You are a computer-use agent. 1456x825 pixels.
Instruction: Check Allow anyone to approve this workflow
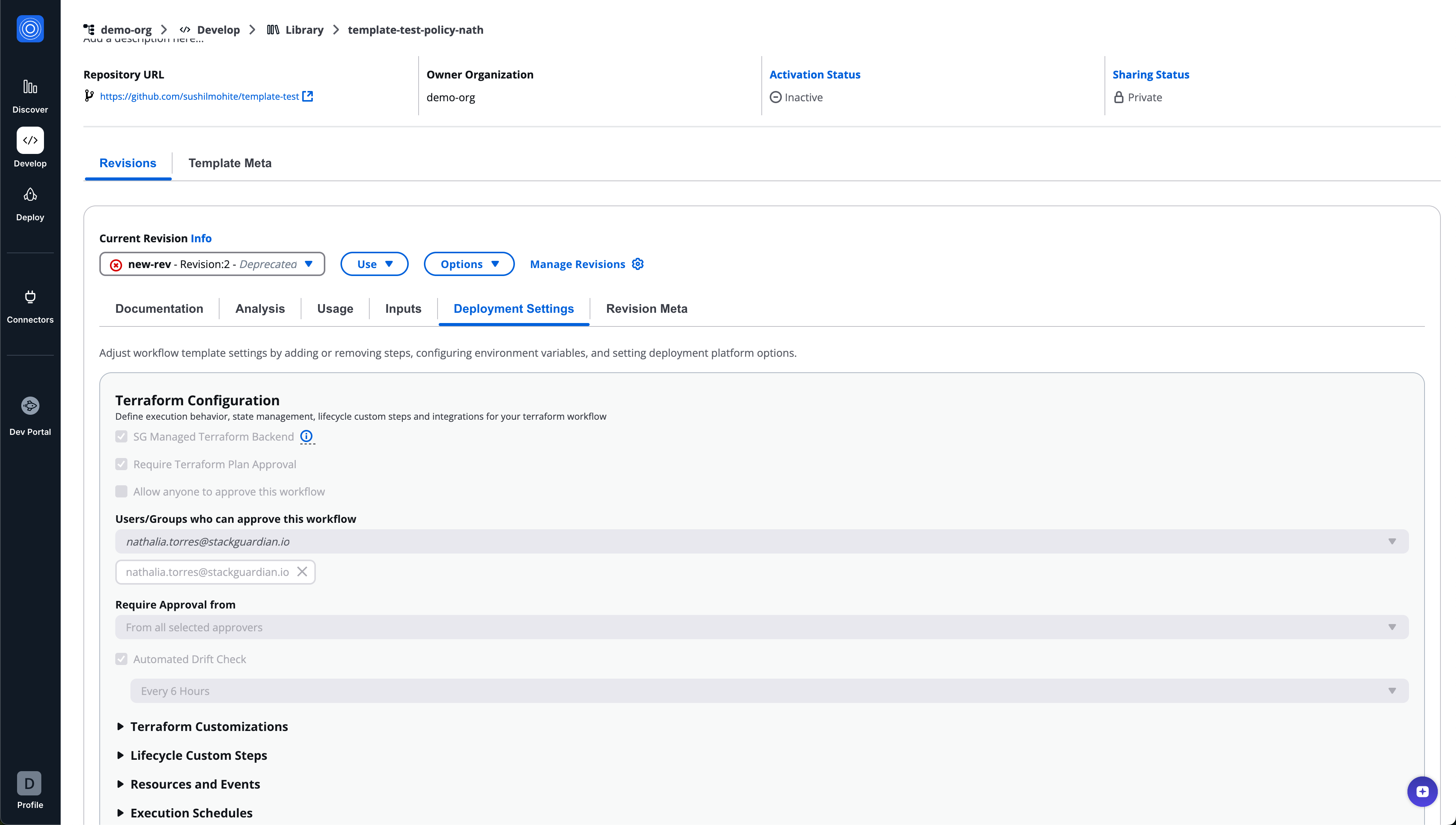[x=121, y=491]
